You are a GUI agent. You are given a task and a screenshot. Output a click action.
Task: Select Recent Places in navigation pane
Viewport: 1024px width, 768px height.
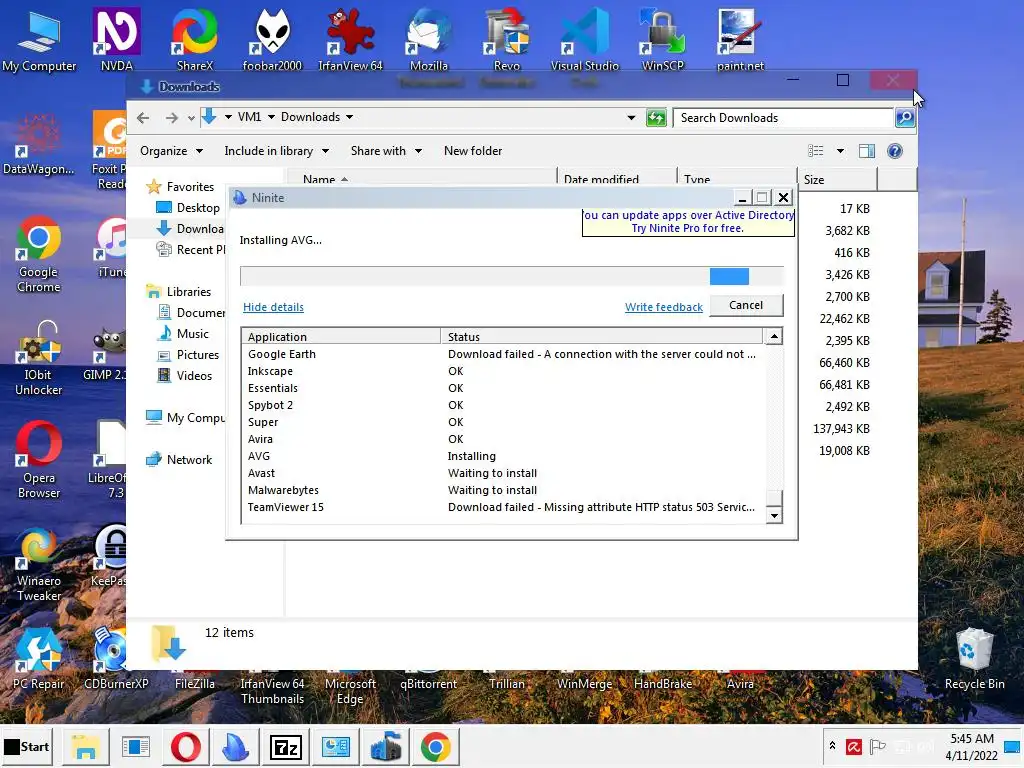[x=190, y=249]
